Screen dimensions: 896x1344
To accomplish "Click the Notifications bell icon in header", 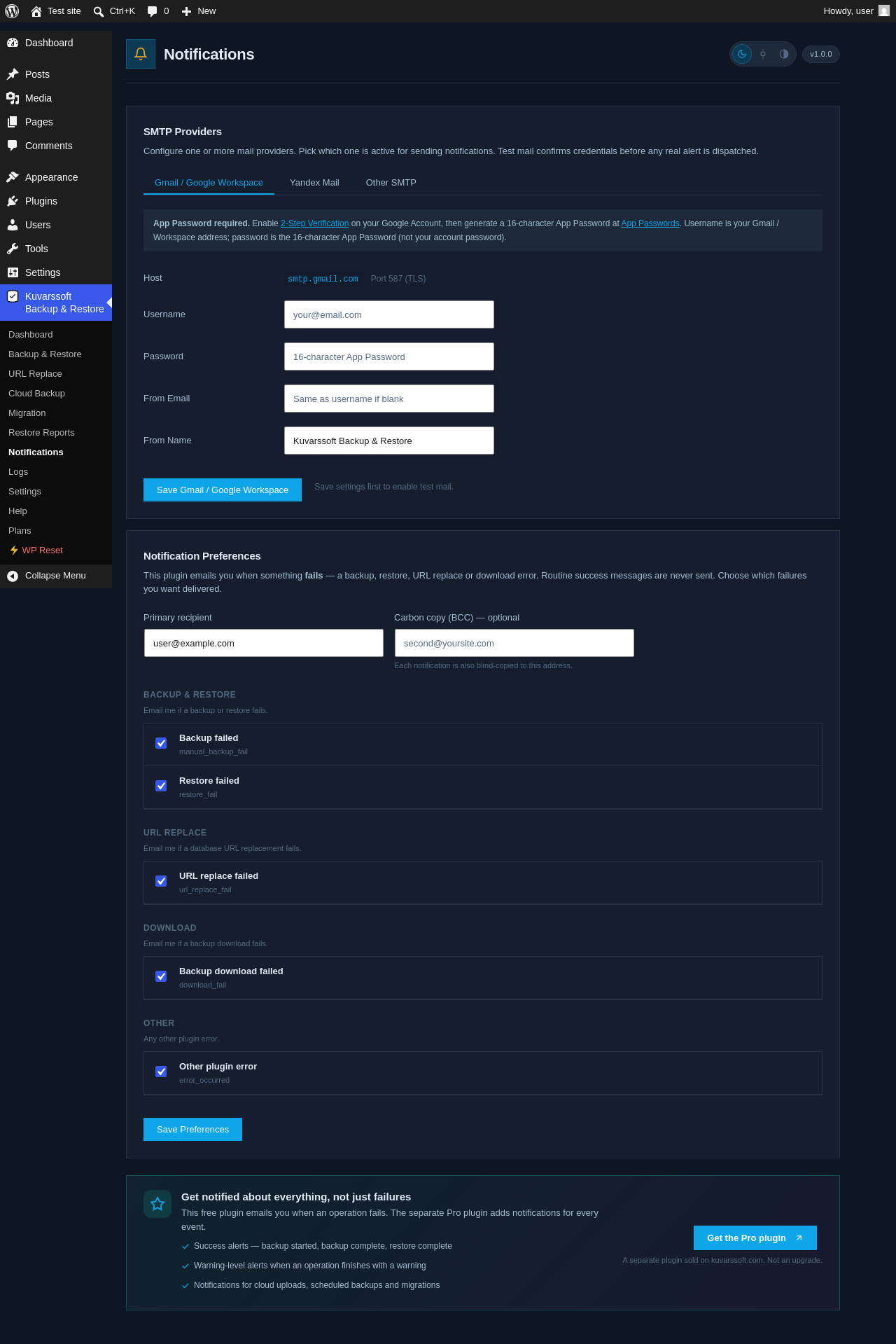I will click(141, 54).
